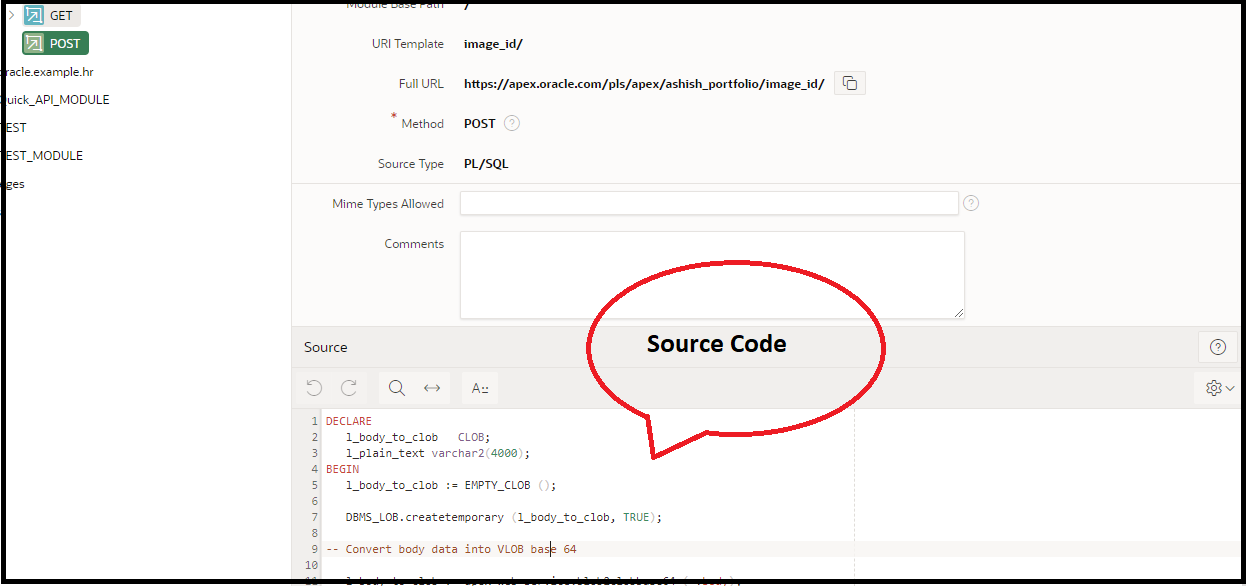Undo the last change in Source editor
The height and width of the screenshot is (586, 1246).
(314, 388)
